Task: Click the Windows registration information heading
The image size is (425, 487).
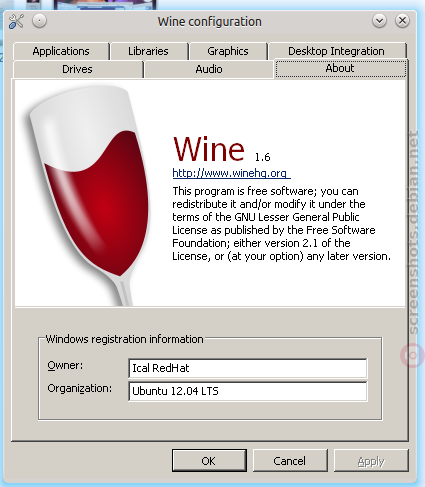Action: point(124,339)
